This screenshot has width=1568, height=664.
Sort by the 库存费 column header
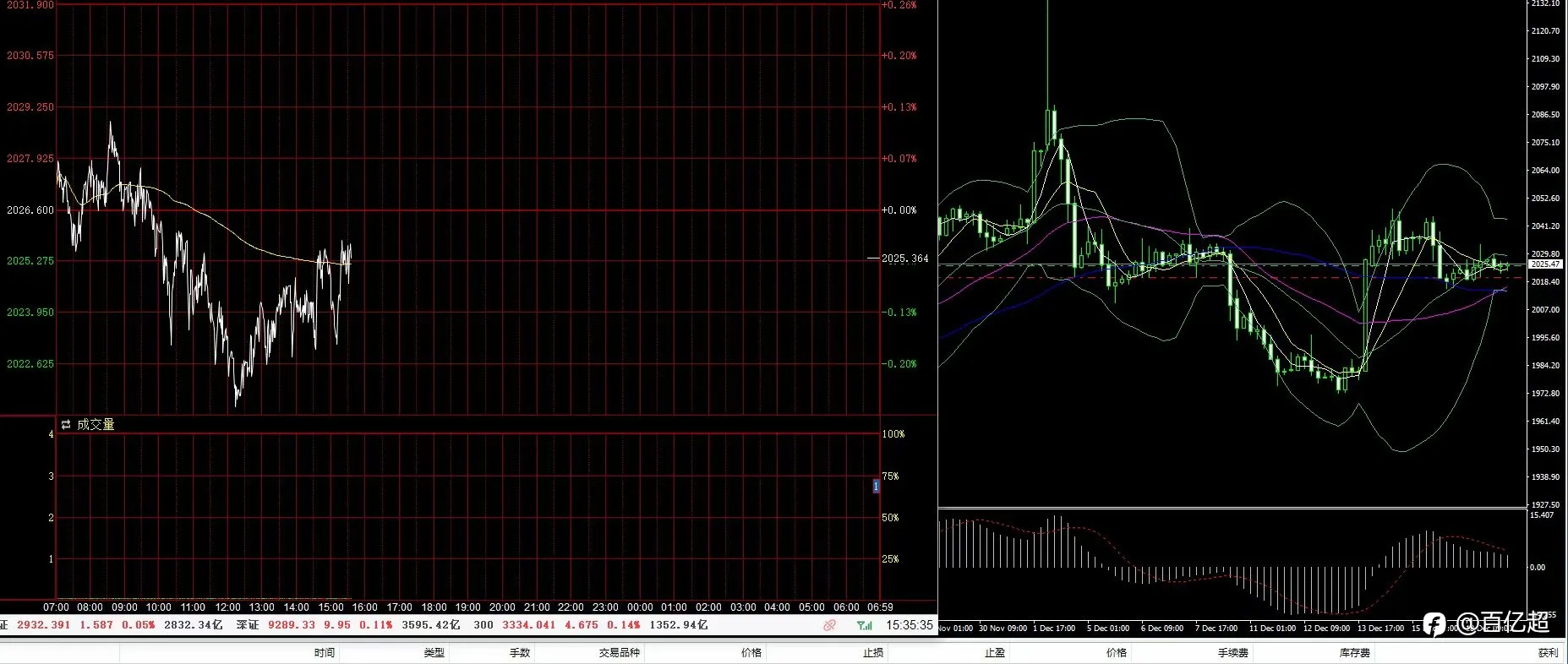point(1355,653)
